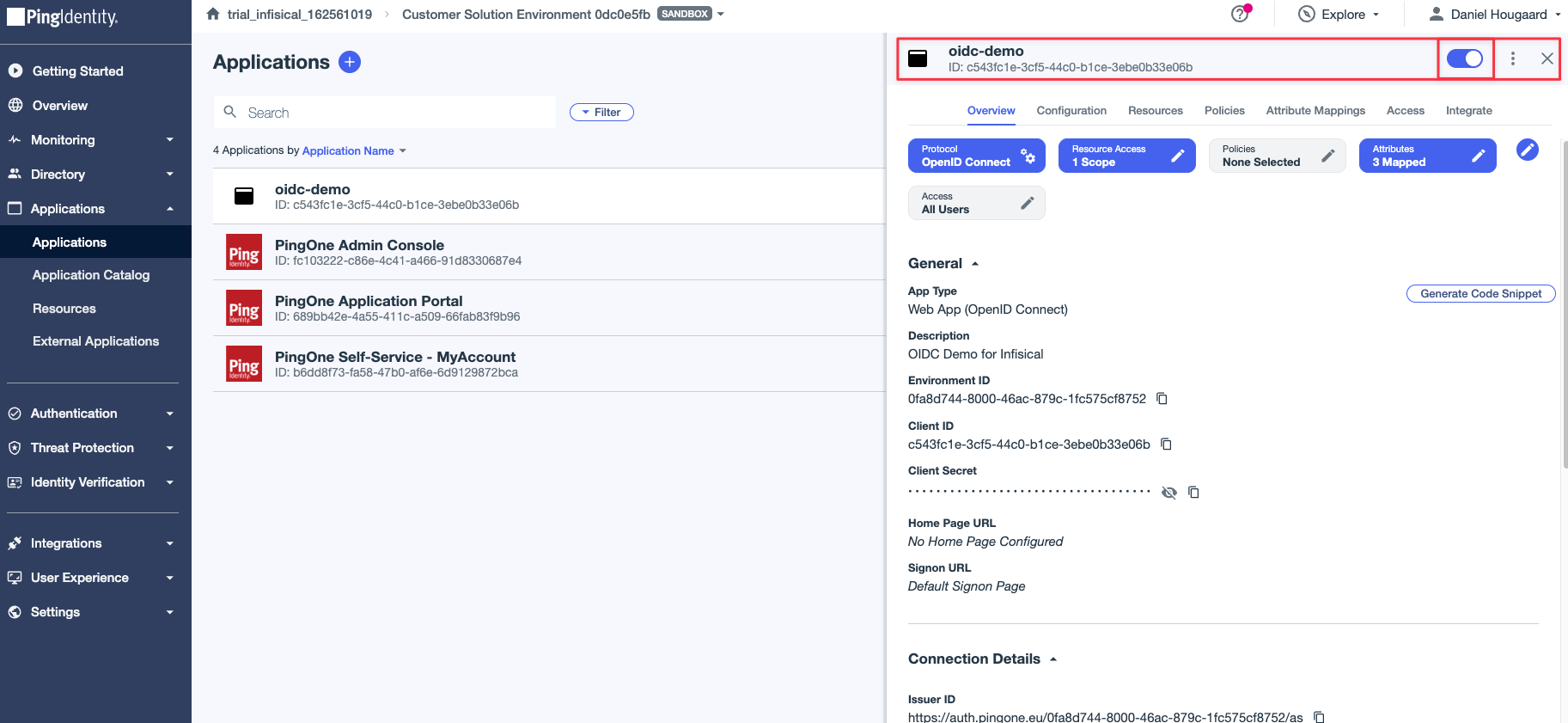Switch to the Integrate tab
1568x723 pixels.
pos(1468,110)
